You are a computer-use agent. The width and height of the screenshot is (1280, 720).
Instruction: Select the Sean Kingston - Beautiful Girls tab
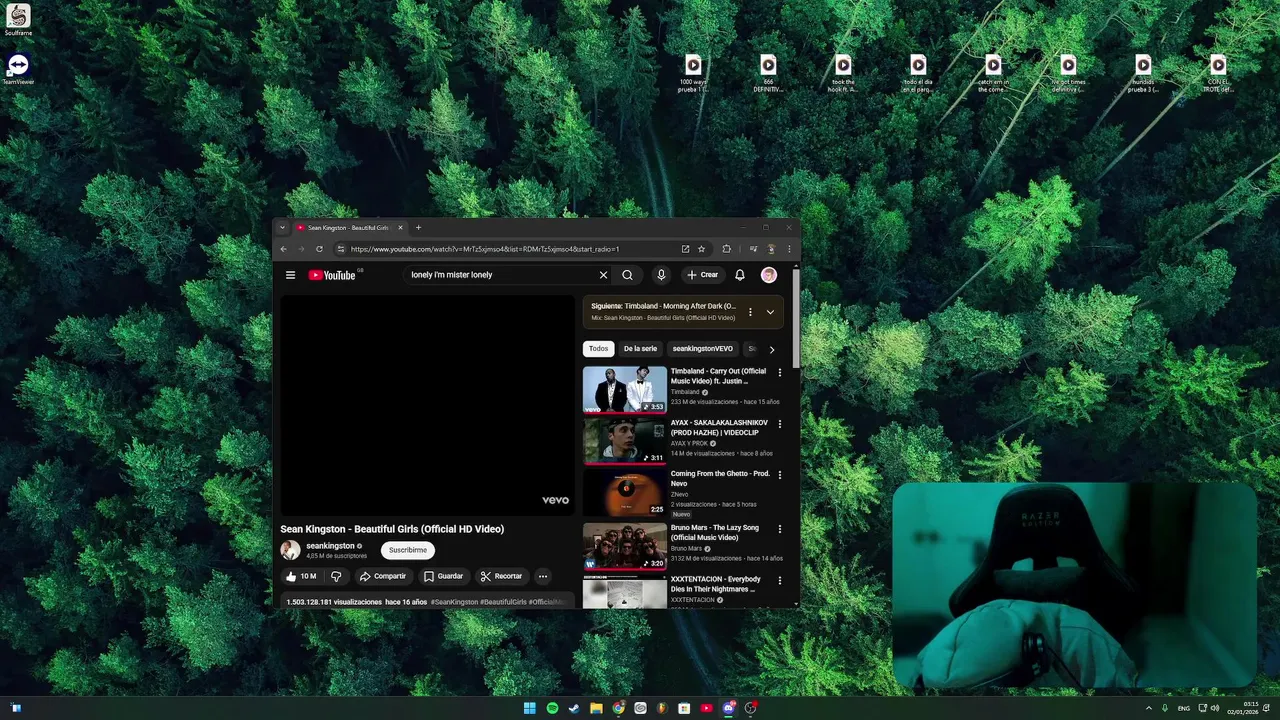click(349, 228)
